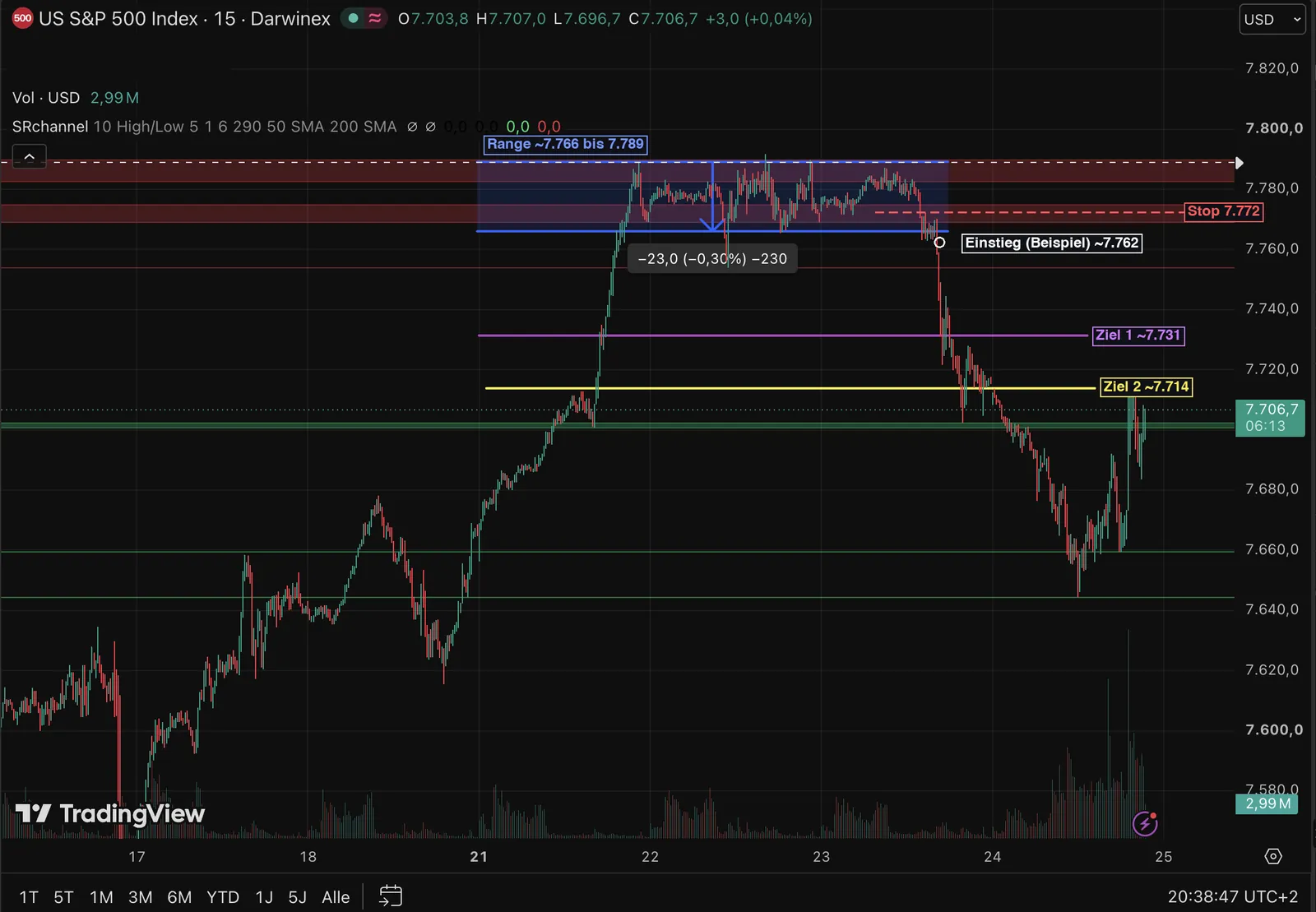Click the Range ~7.766 bis 7.789 label
Screen dimensions: 1316x912
(565, 145)
